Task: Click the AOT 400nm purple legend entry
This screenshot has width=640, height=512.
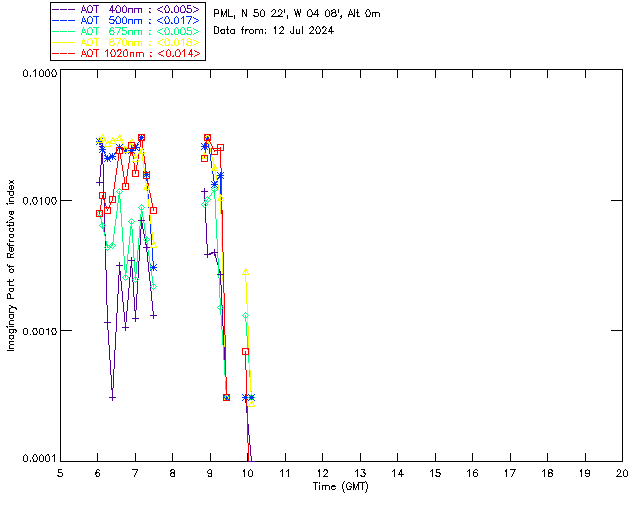Action: tap(127, 9)
